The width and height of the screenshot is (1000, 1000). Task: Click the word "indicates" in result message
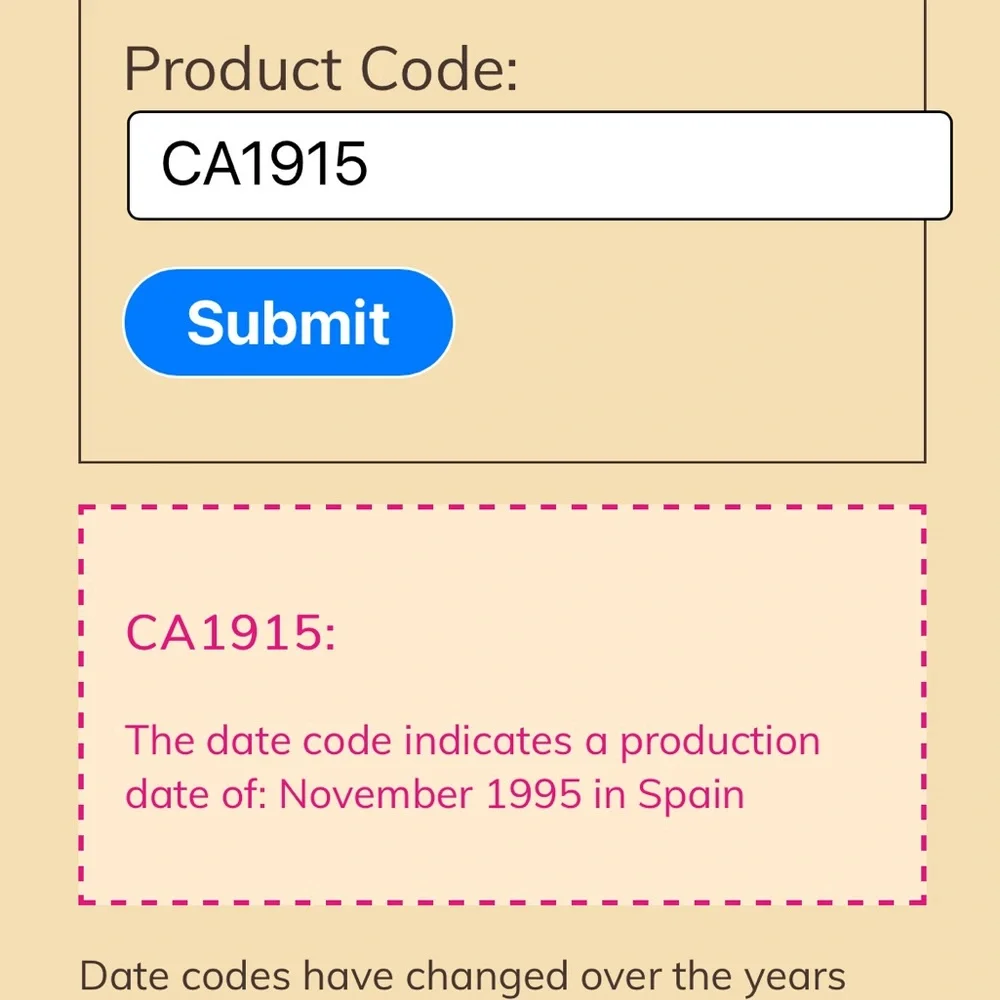coord(488,741)
